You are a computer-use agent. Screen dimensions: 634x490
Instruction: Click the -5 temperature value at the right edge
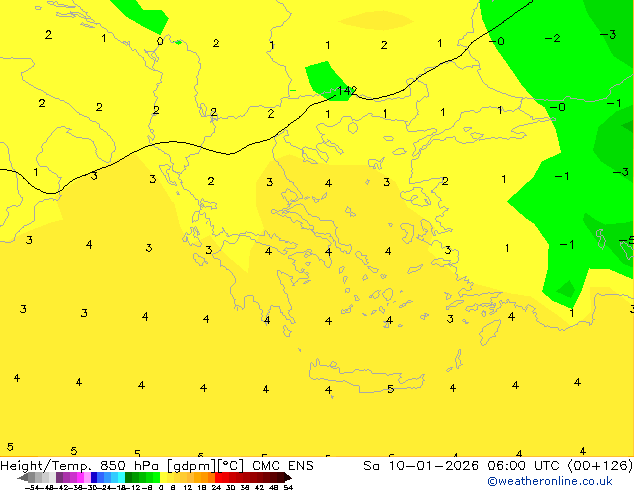coord(626,240)
